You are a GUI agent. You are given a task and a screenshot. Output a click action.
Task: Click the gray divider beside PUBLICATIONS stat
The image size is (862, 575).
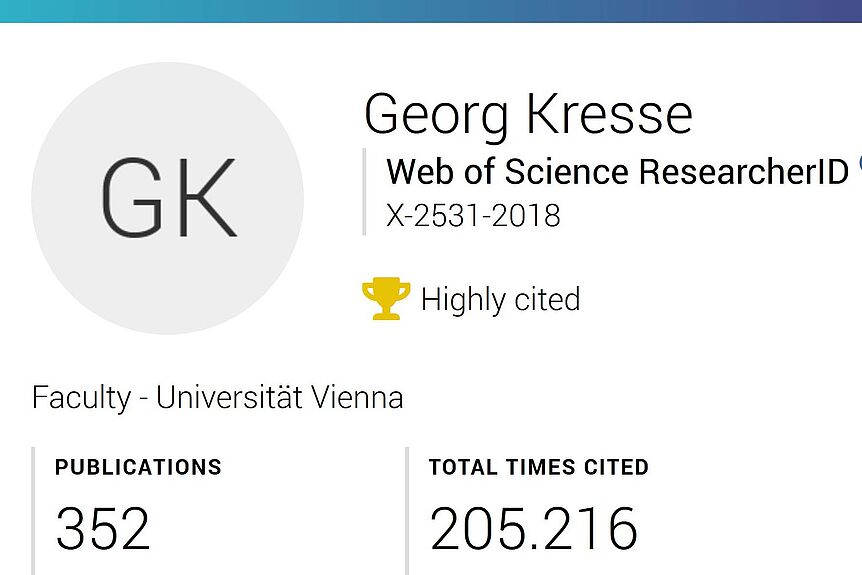[x=34, y=511]
